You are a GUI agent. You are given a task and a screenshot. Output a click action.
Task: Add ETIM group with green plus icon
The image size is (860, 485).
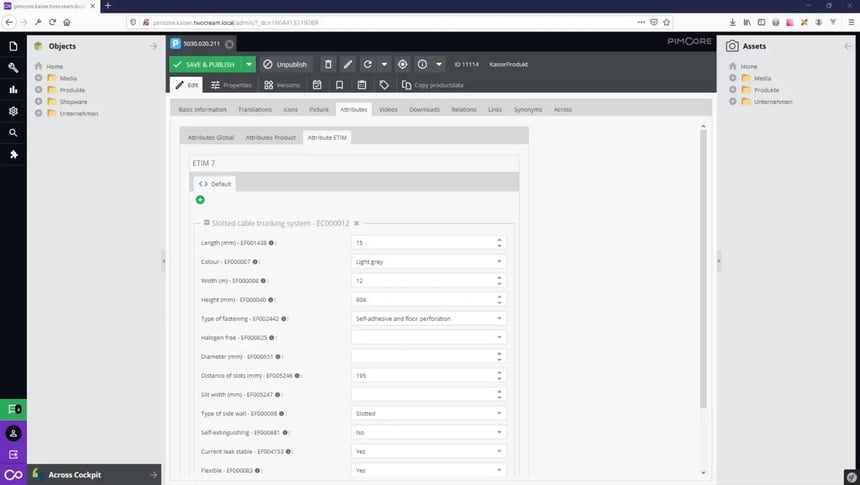click(200, 200)
